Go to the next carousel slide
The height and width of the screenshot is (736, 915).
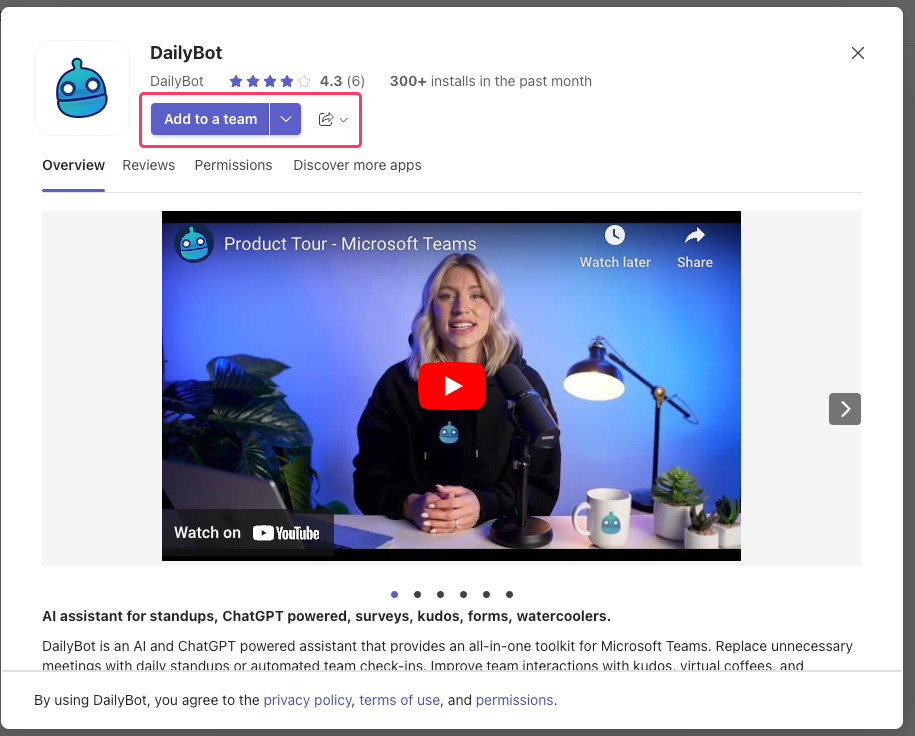(844, 409)
